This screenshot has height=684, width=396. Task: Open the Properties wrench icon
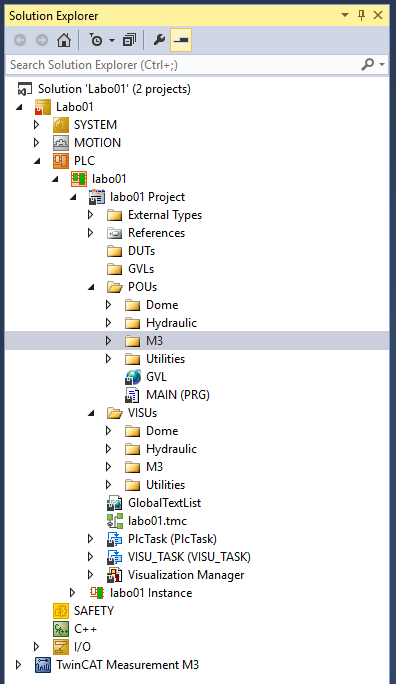click(x=159, y=41)
